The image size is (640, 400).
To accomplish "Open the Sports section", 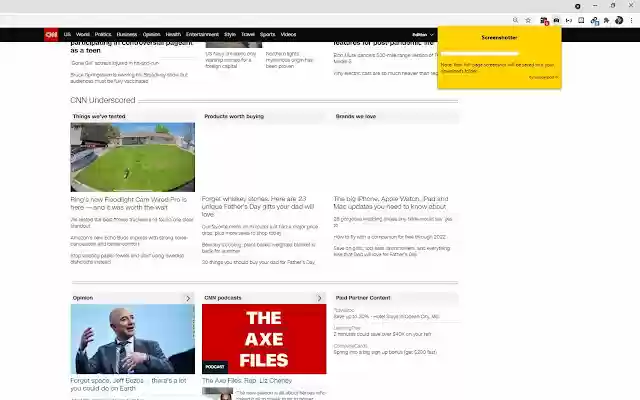I will [x=267, y=35].
